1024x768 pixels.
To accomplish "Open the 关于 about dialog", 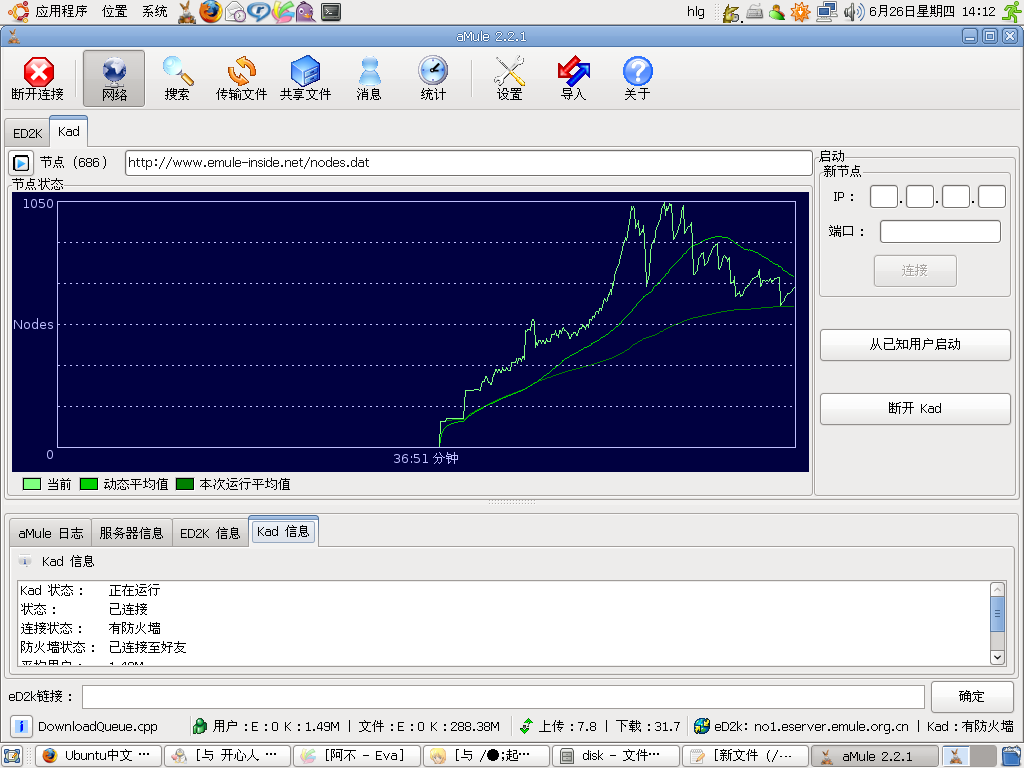I will click(x=637, y=78).
